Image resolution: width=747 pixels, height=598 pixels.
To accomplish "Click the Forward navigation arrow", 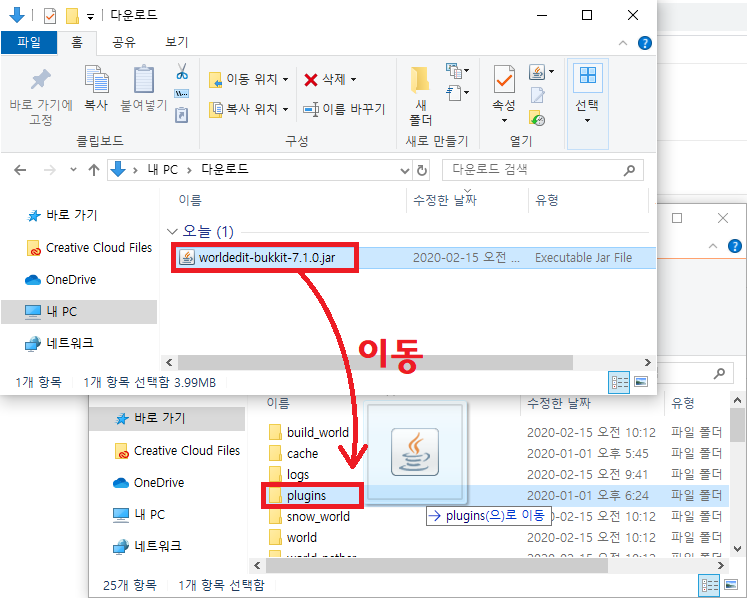I will [x=50, y=170].
